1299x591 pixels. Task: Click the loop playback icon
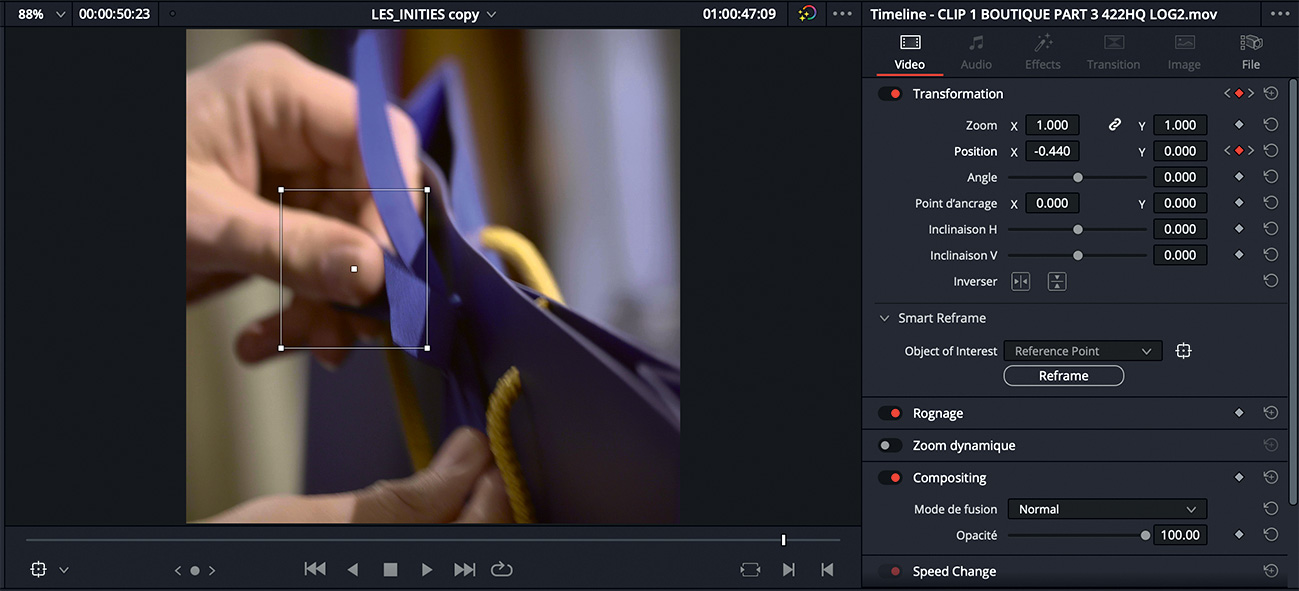pos(501,569)
